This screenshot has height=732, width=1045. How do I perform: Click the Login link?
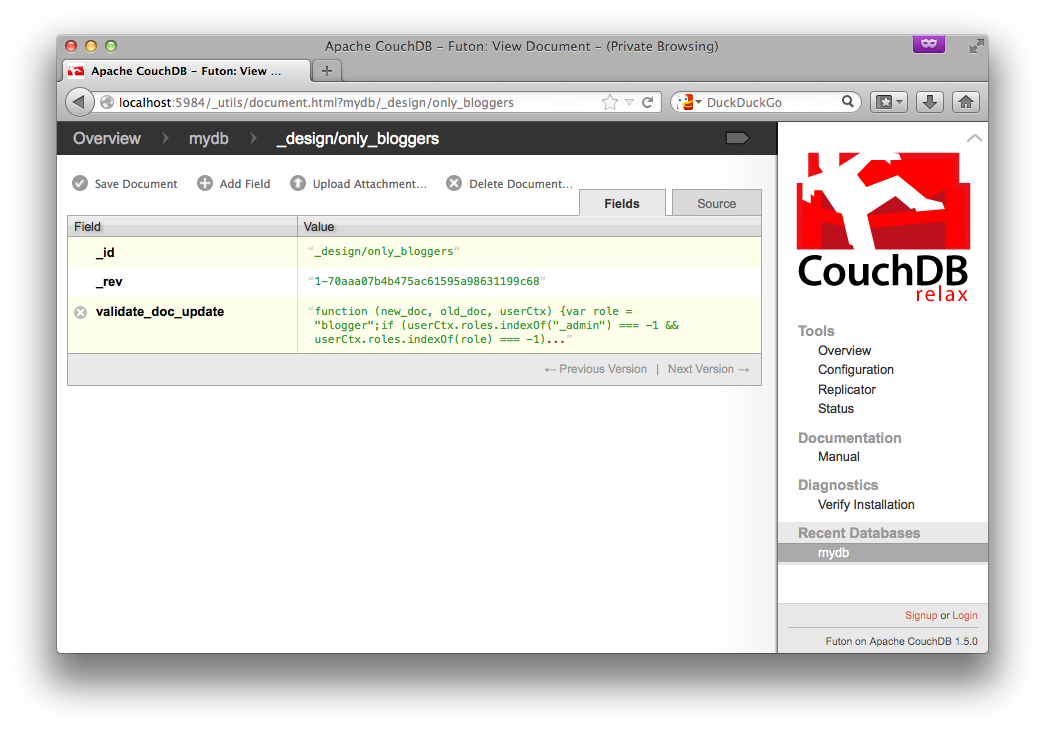point(964,615)
